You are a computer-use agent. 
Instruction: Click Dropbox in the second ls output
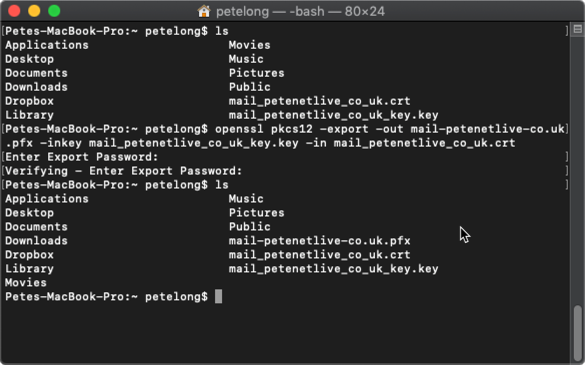(x=29, y=255)
